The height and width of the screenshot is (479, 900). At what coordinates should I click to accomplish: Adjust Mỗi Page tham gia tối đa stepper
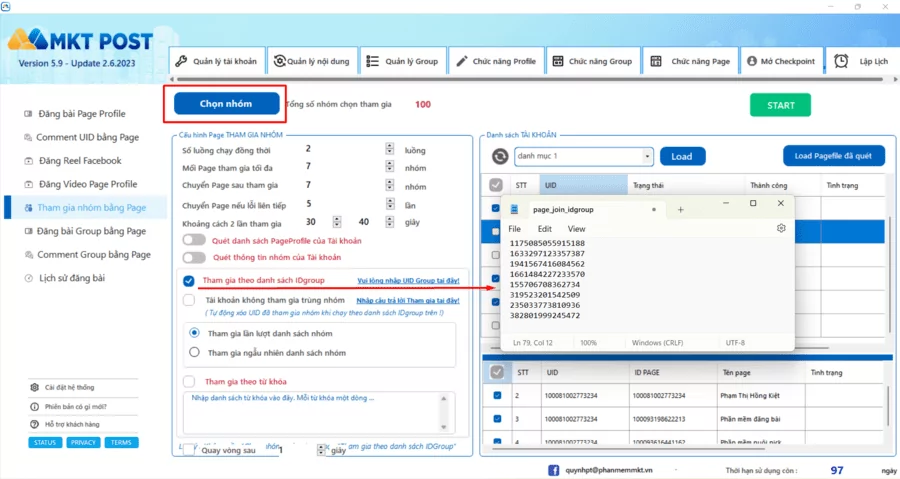coord(390,167)
